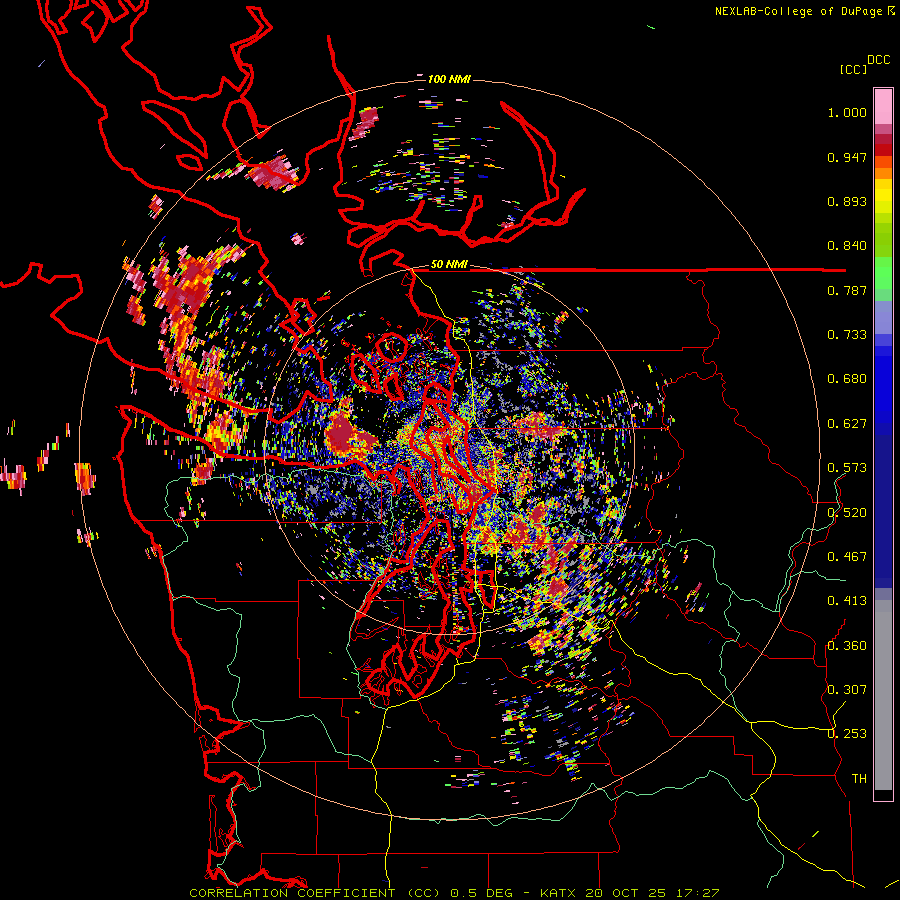900x900 pixels.
Task: Click the CORRELATION COEFFICIENT (CC) caption text
Action: click(x=315, y=893)
